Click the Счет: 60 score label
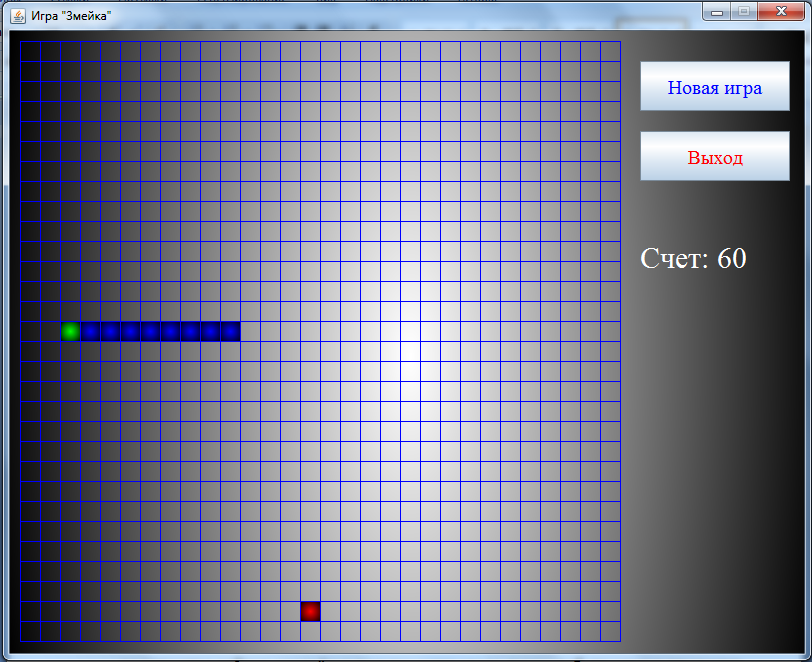The image size is (812, 662). pos(693,258)
